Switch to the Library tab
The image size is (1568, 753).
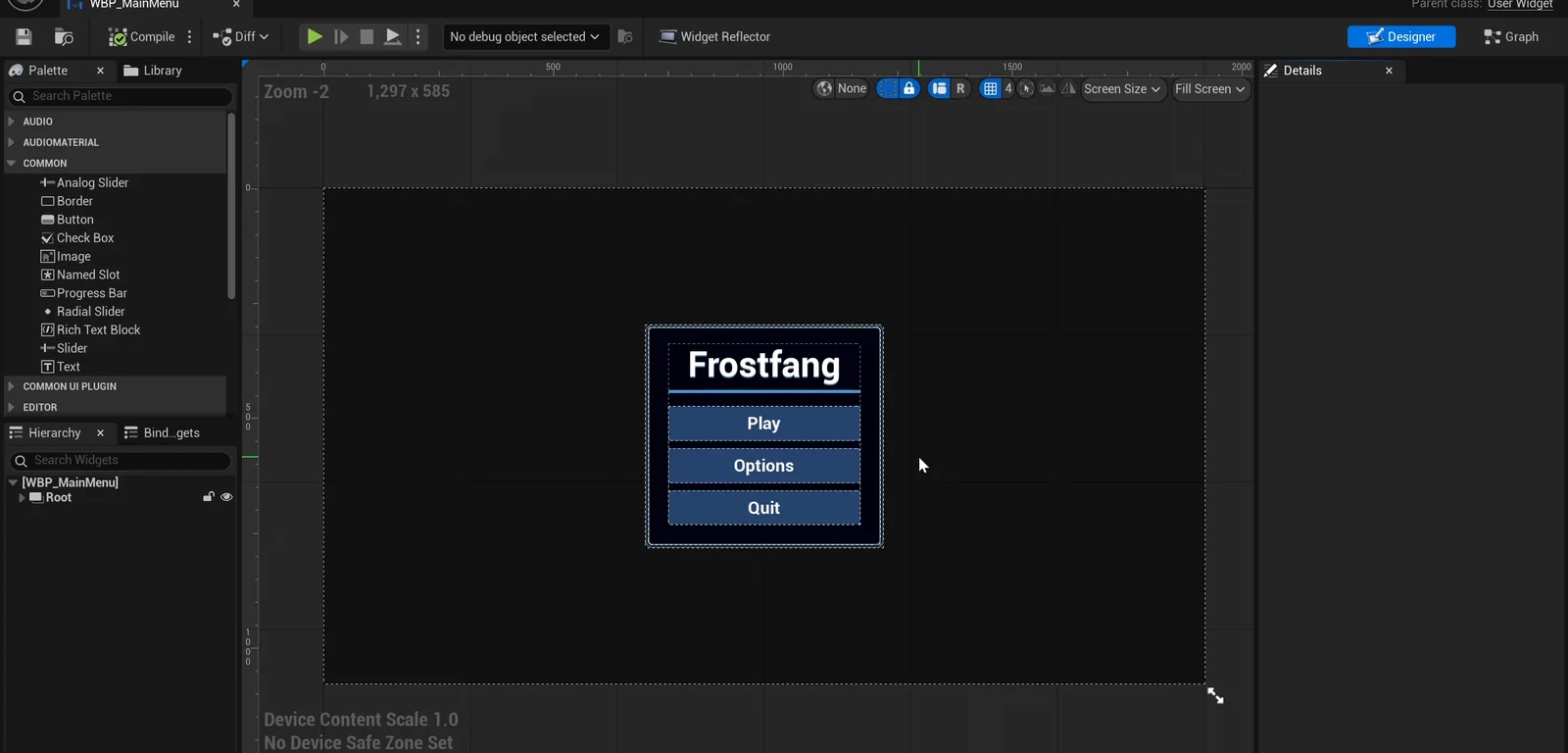(x=153, y=71)
